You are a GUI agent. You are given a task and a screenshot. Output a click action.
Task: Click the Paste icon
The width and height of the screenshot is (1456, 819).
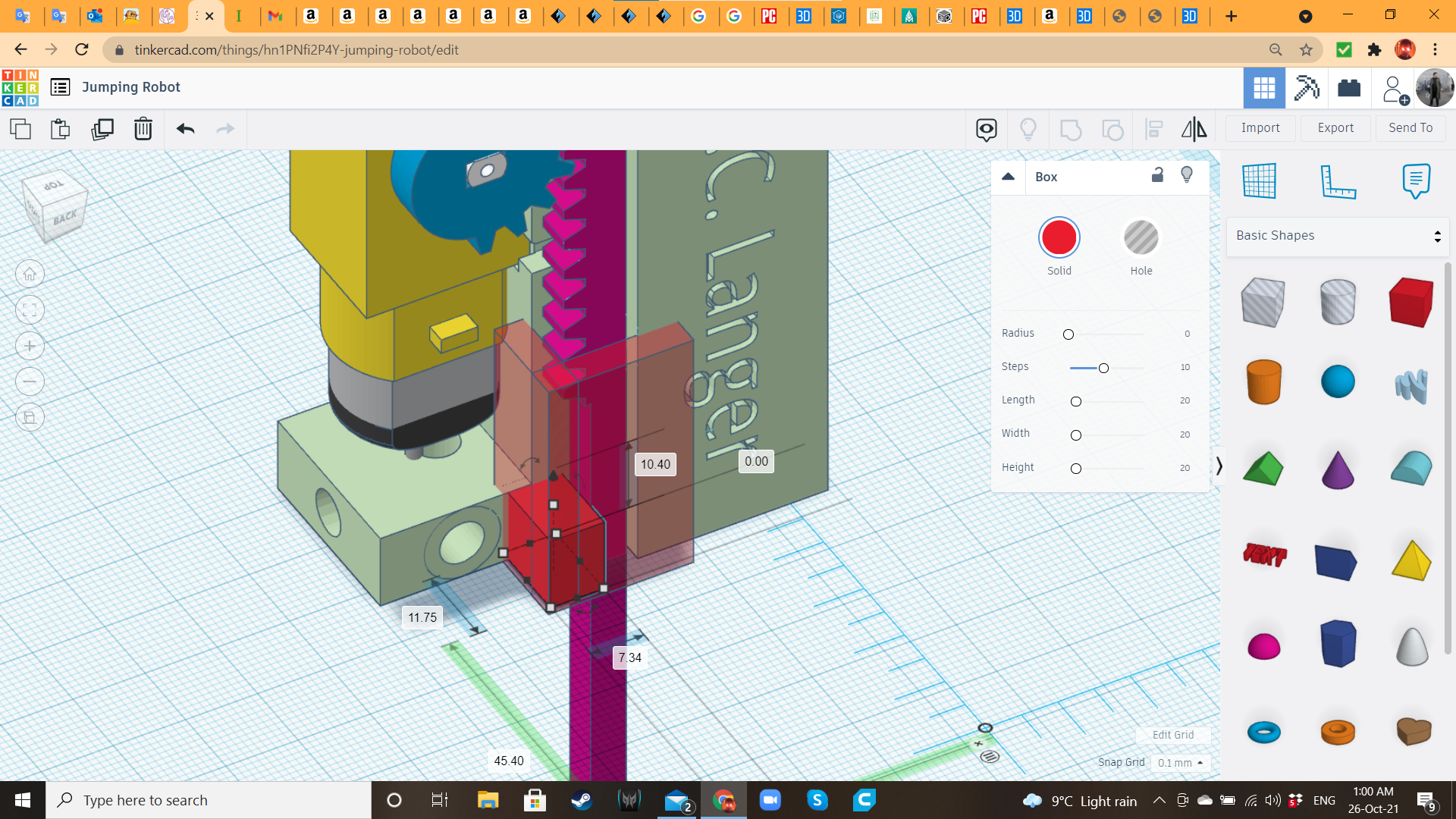[x=61, y=129]
